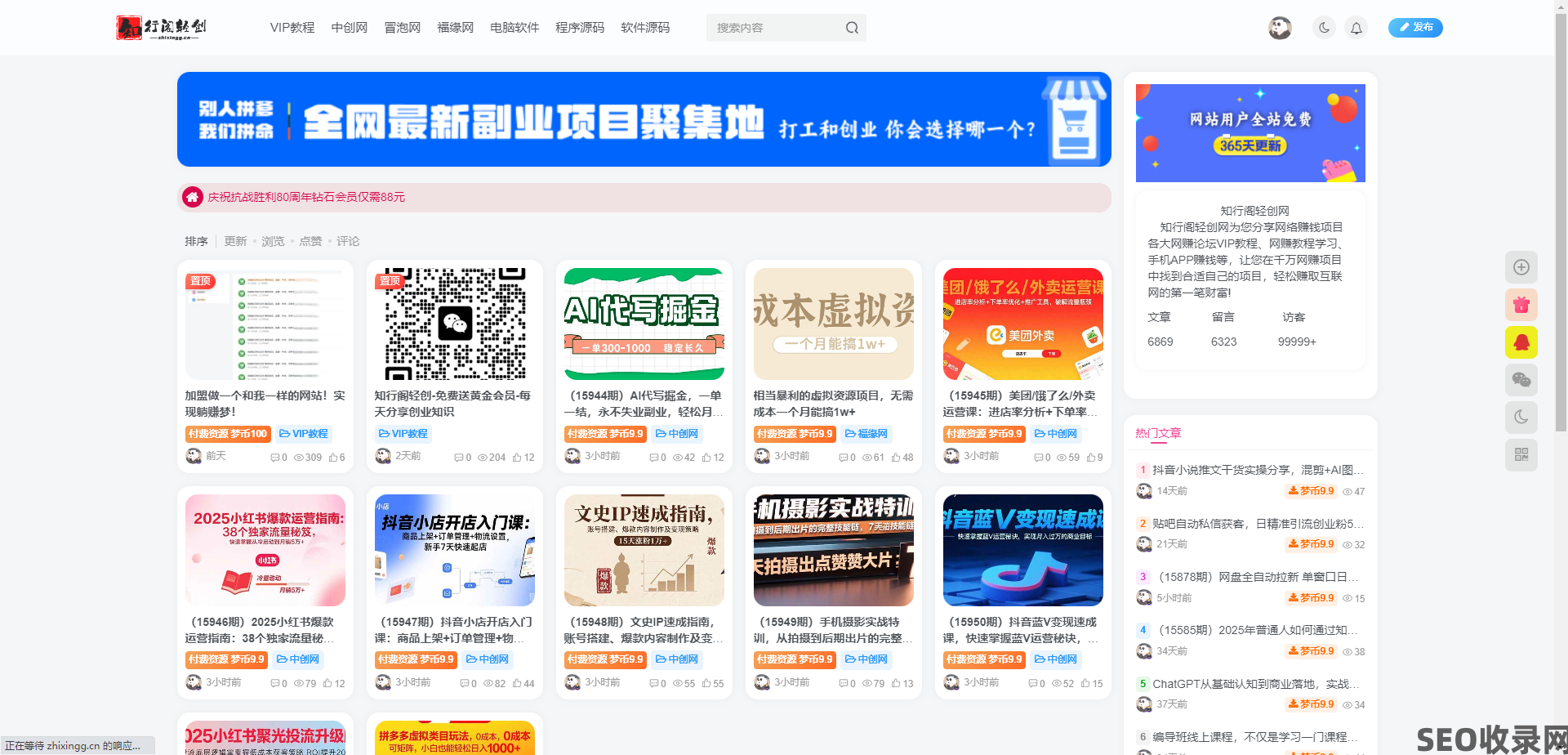Open post 加盟做一个和我一样的网站
1568x755 pixels.
[x=265, y=404]
